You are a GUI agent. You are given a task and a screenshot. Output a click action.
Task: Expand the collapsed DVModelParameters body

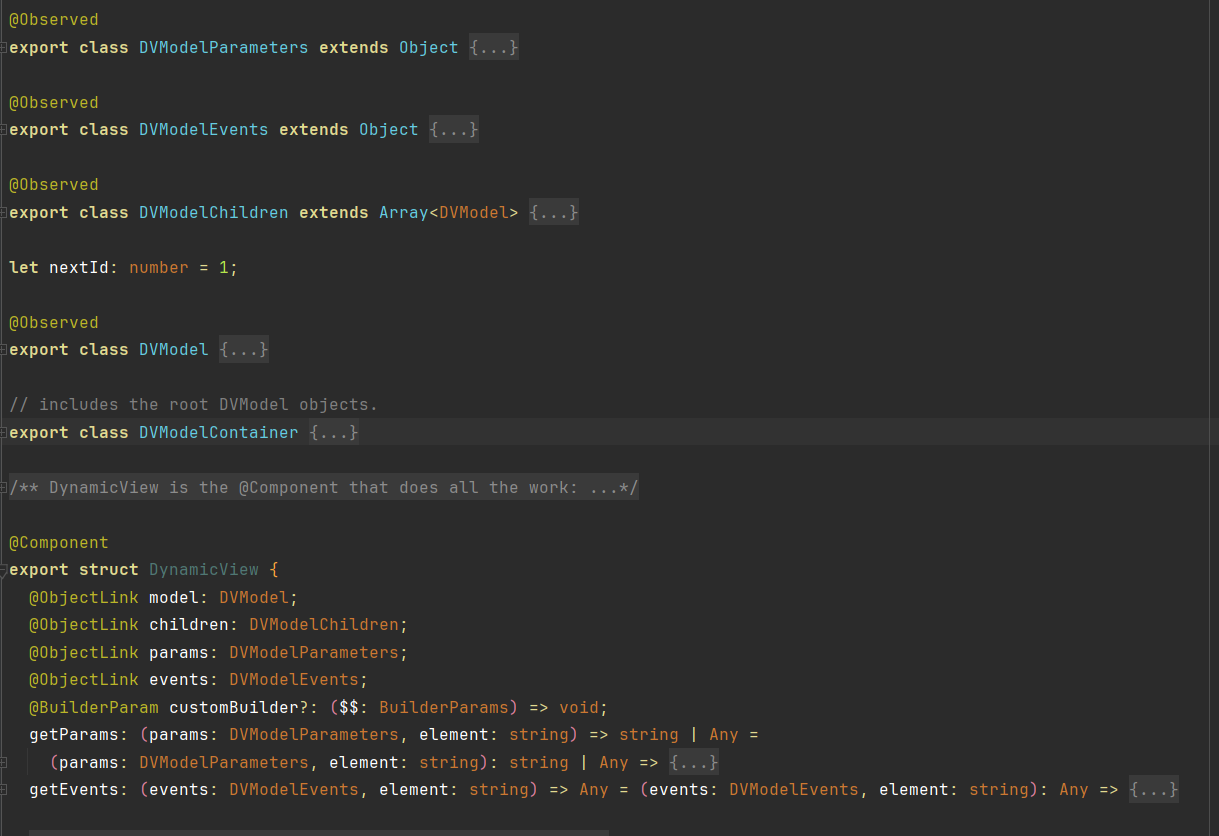(493, 47)
